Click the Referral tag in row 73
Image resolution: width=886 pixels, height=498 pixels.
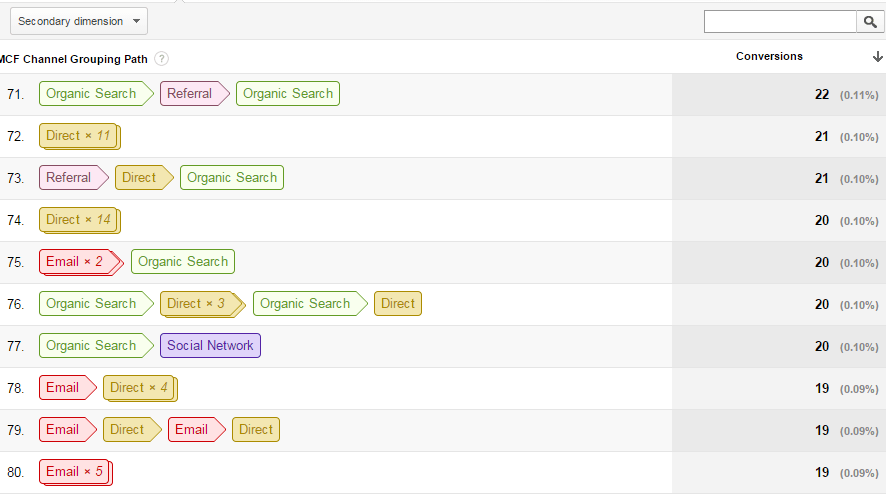(73, 177)
